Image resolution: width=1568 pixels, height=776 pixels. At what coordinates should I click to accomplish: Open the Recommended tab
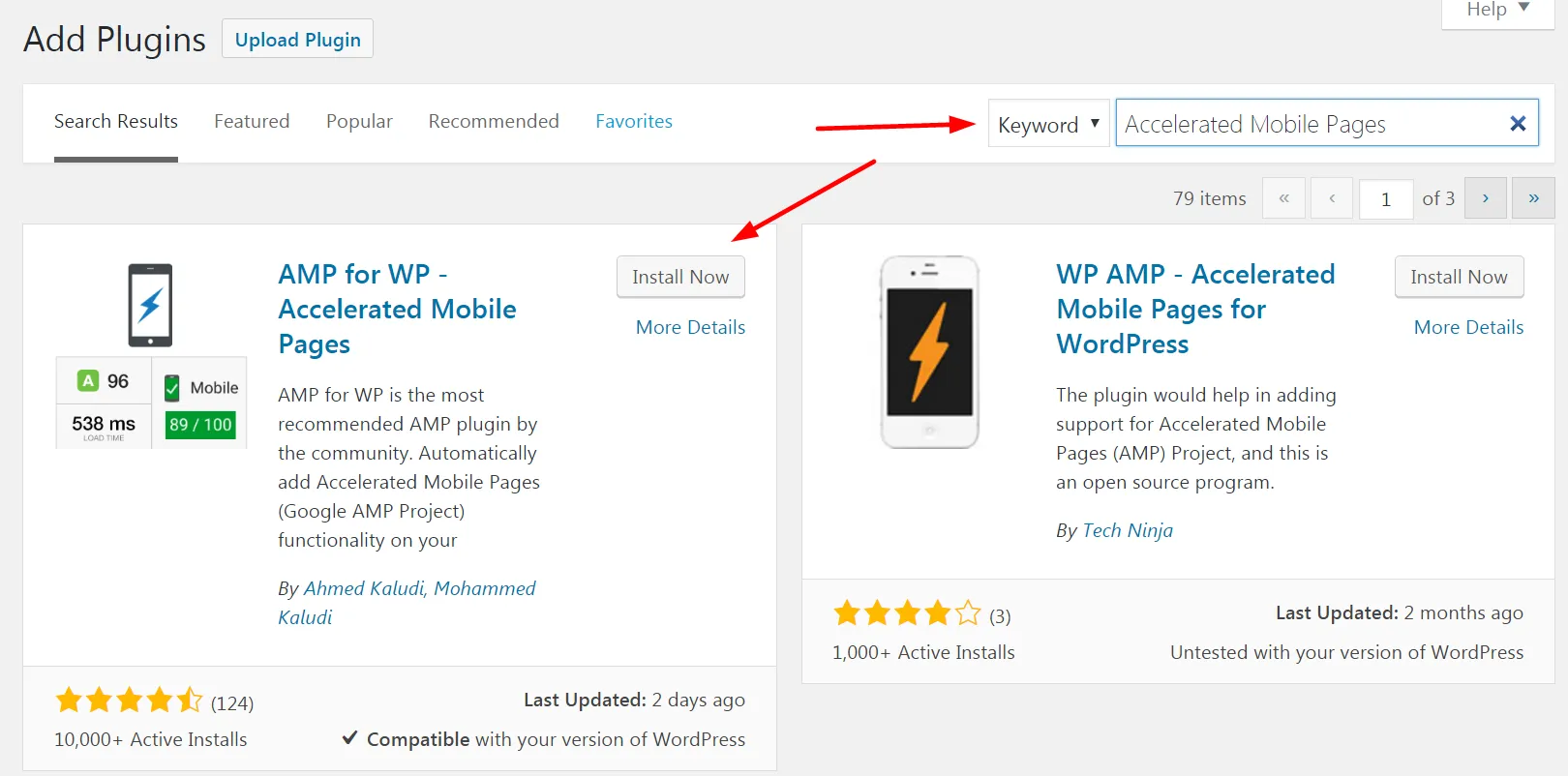coord(494,121)
